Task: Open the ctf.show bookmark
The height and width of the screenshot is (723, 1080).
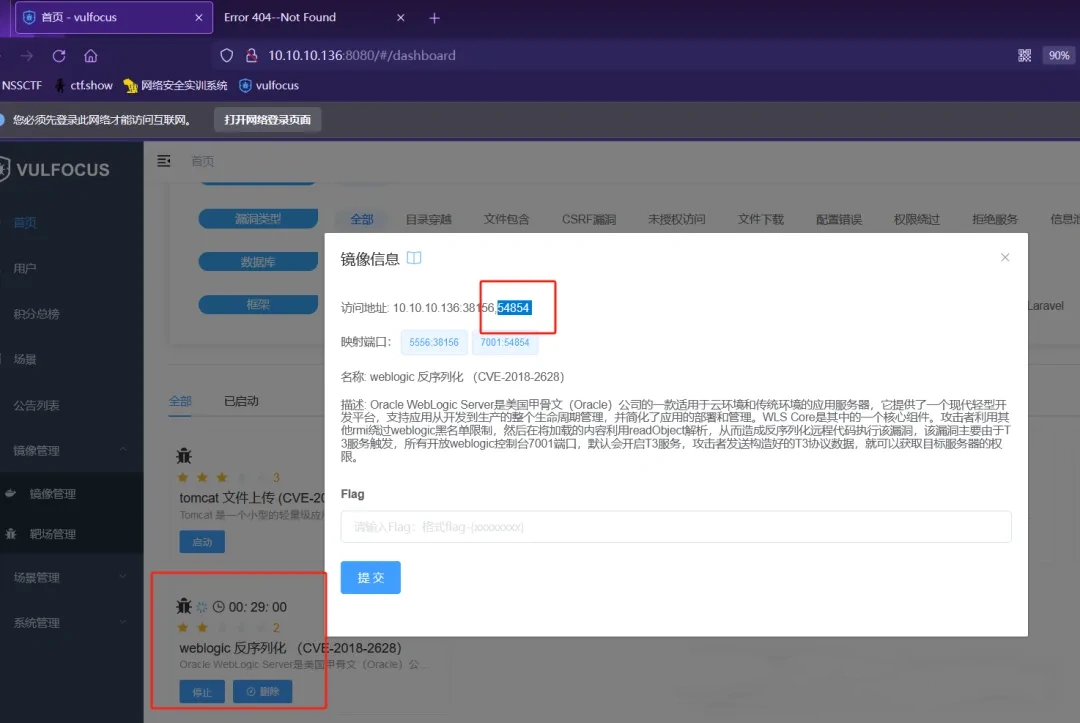Action: tap(83, 85)
